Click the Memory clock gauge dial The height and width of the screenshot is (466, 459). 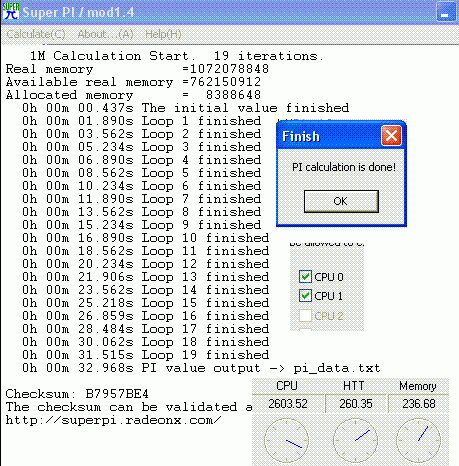coord(419,440)
